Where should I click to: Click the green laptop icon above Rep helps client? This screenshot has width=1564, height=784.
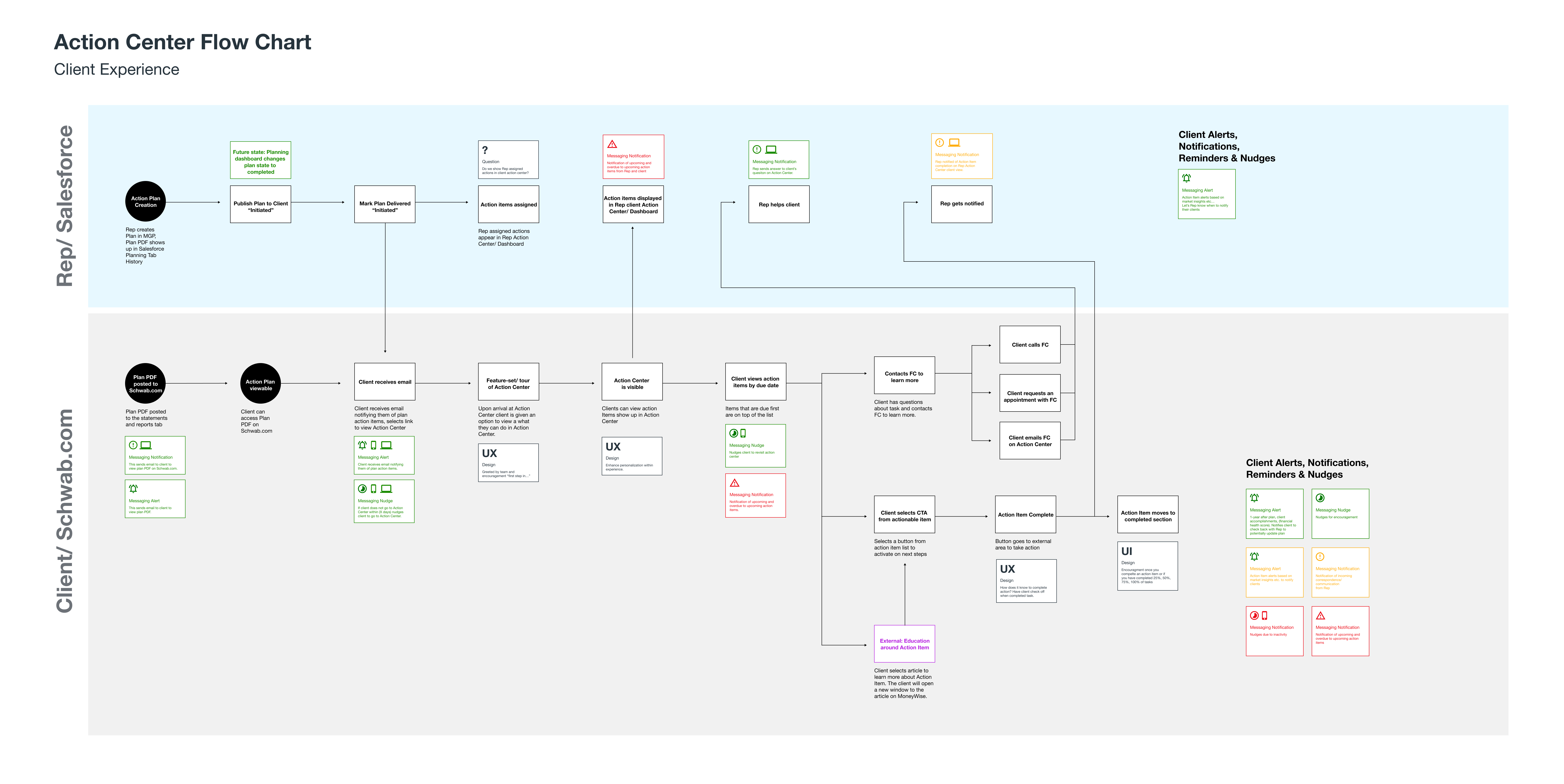[771, 149]
